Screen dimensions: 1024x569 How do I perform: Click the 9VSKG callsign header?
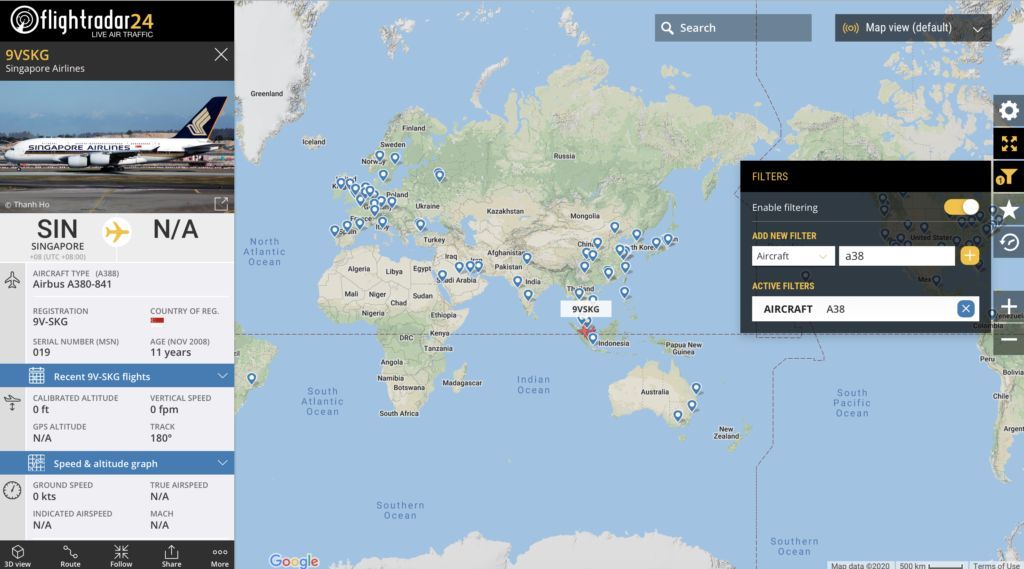pyautogui.click(x=27, y=55)
